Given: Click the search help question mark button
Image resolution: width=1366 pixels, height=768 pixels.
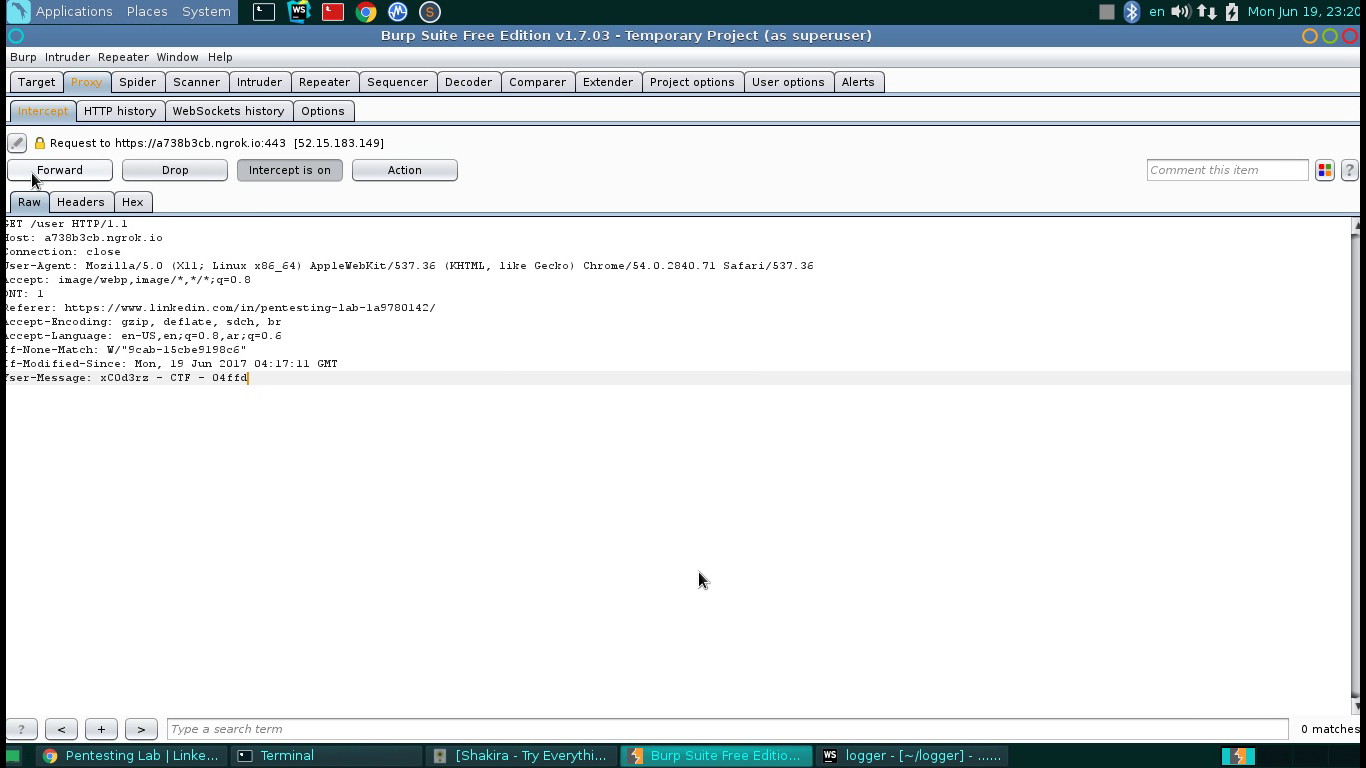Looking at the screenshot, I should pyautogui.click(x=21, y=729).
